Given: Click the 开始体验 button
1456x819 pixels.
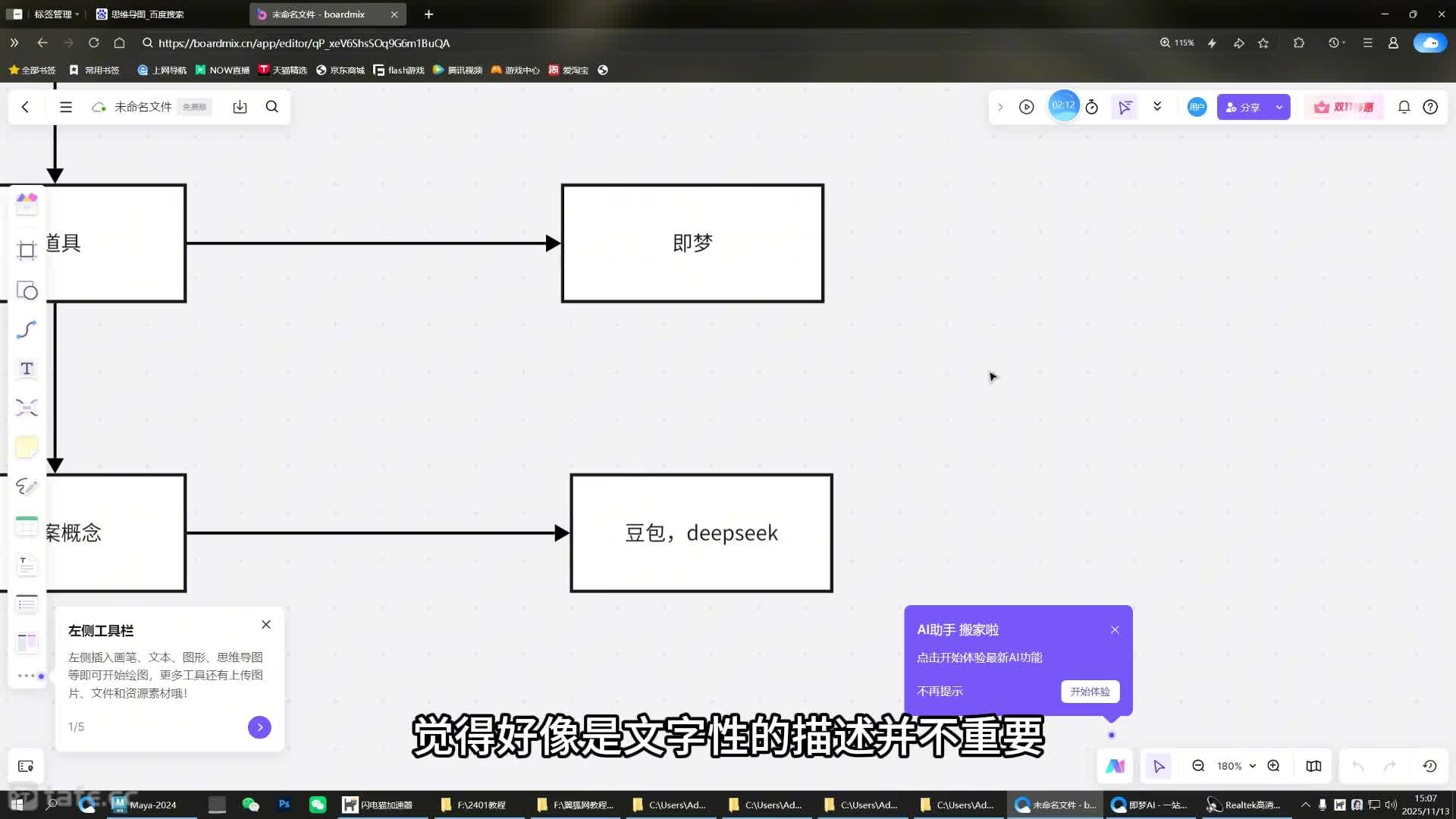Looking at the screenshot, I should tap(1090, 692).
